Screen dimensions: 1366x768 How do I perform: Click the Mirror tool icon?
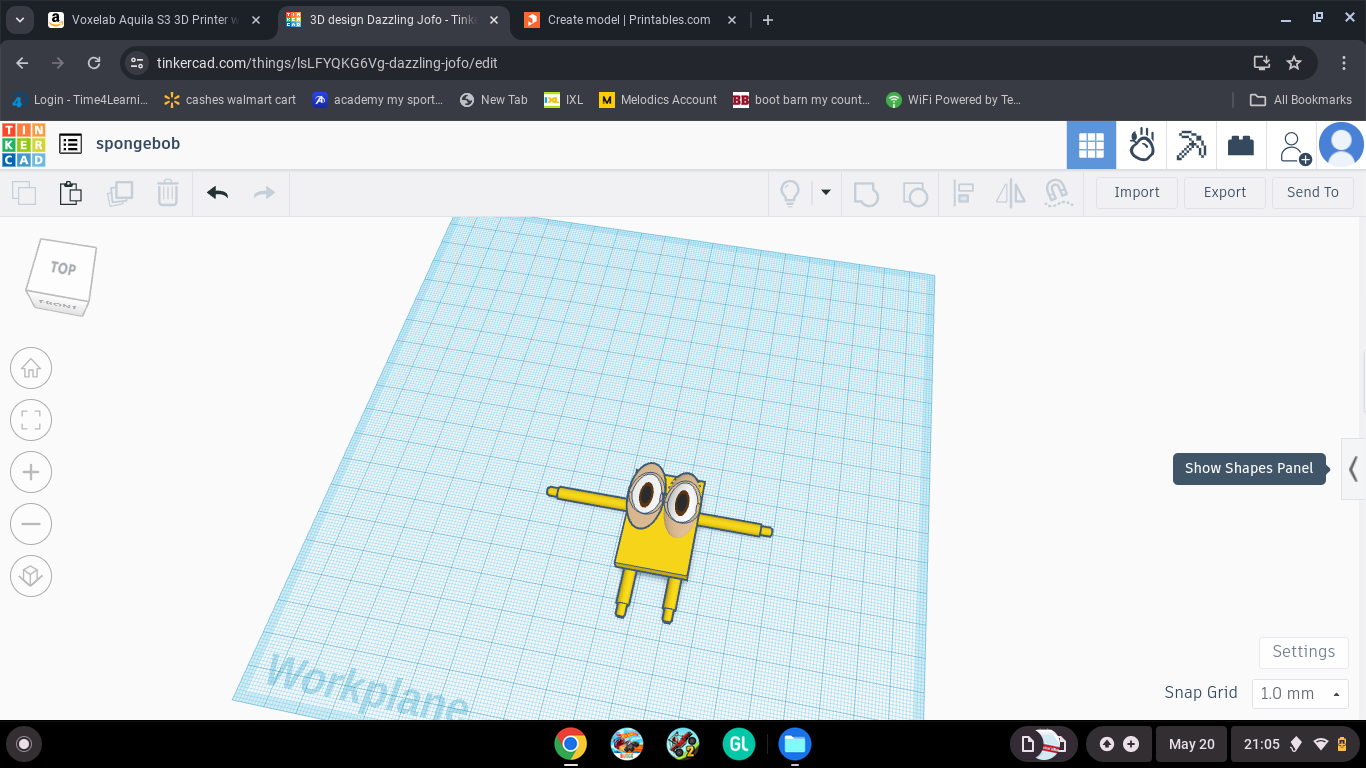1011,193
